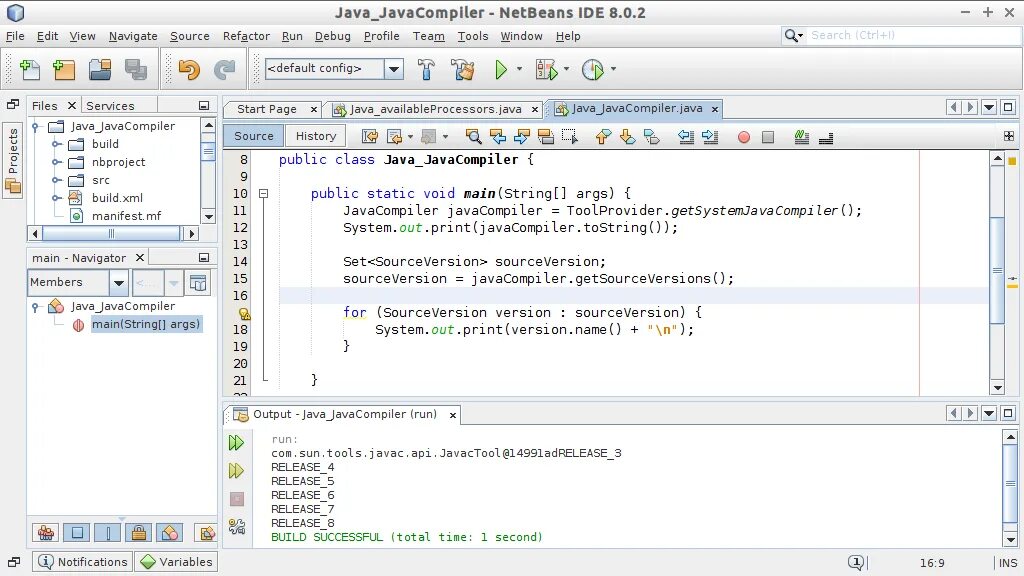Click the Open Project toolbar icon
This screenshot has height=576, width=1024.
coord(100,69)
